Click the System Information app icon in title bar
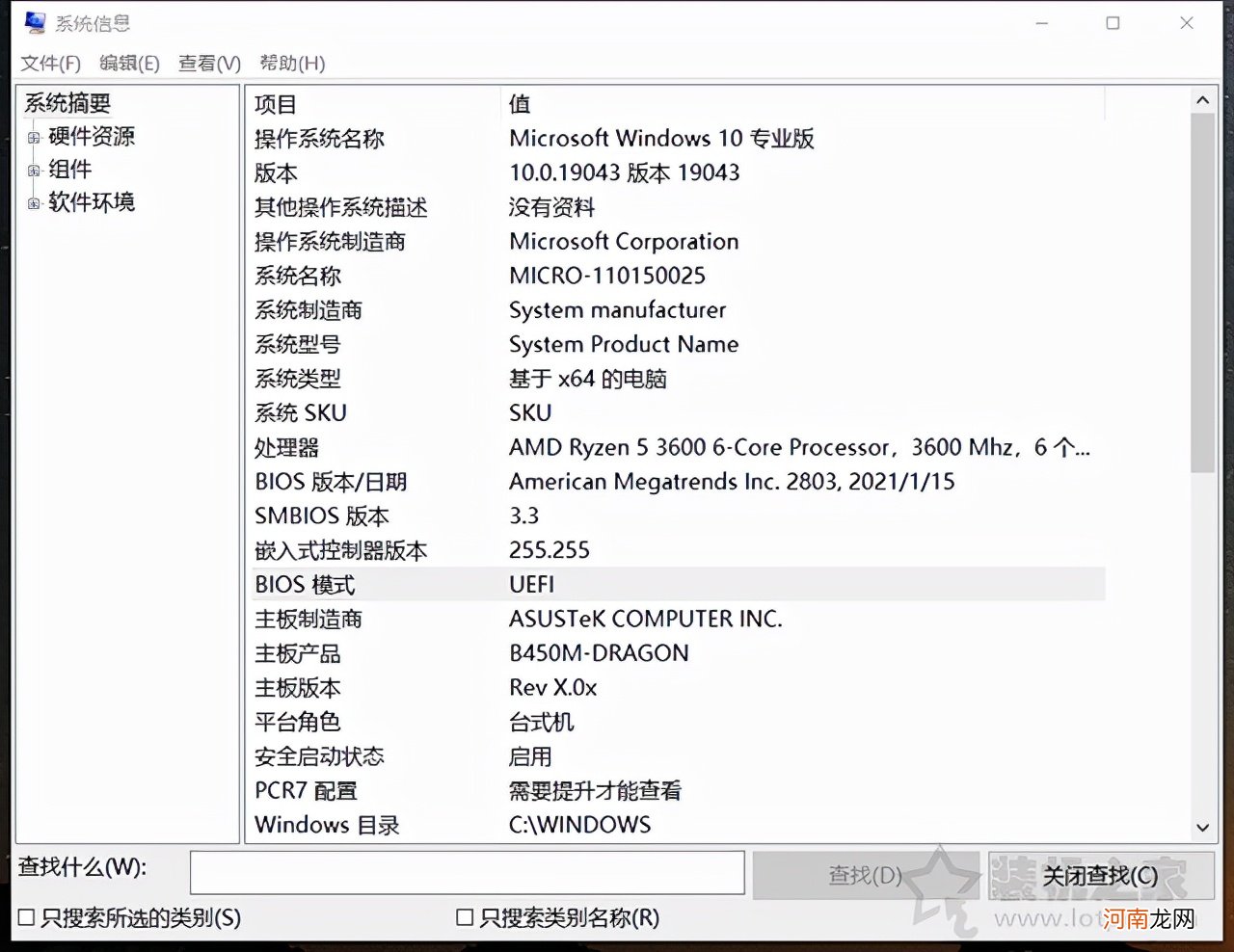Viewport: 1234px width, 952px height. (35, 22)
